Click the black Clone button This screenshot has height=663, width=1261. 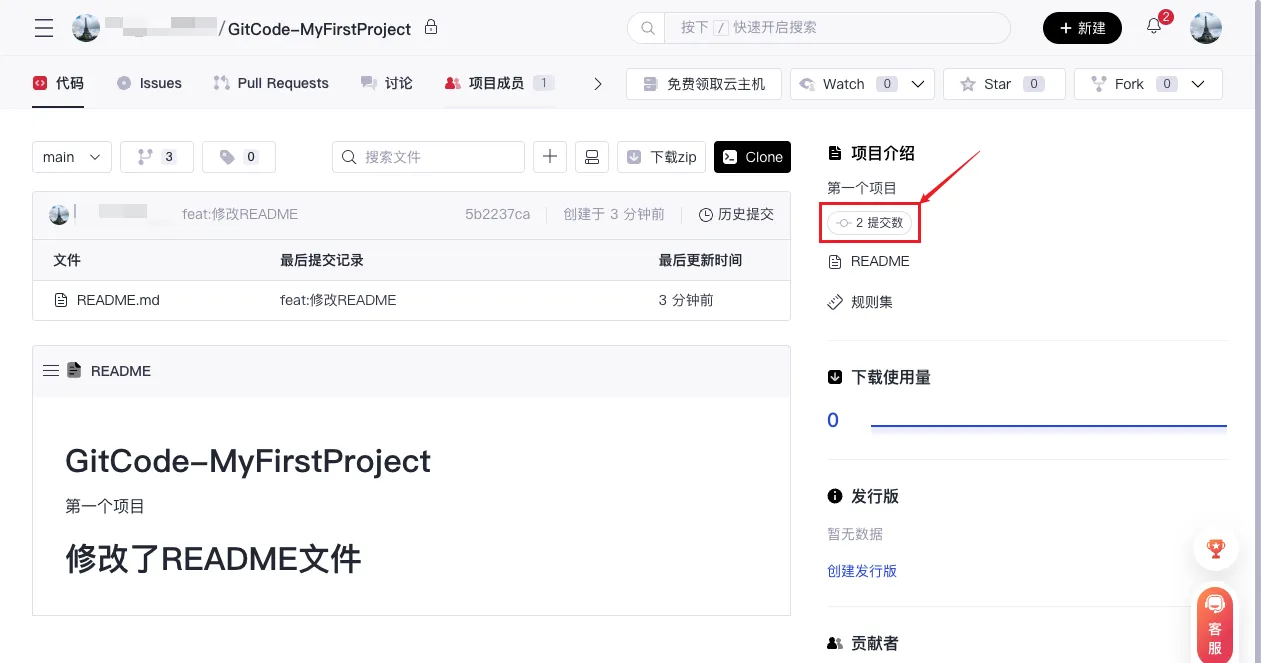pos(752,157)
